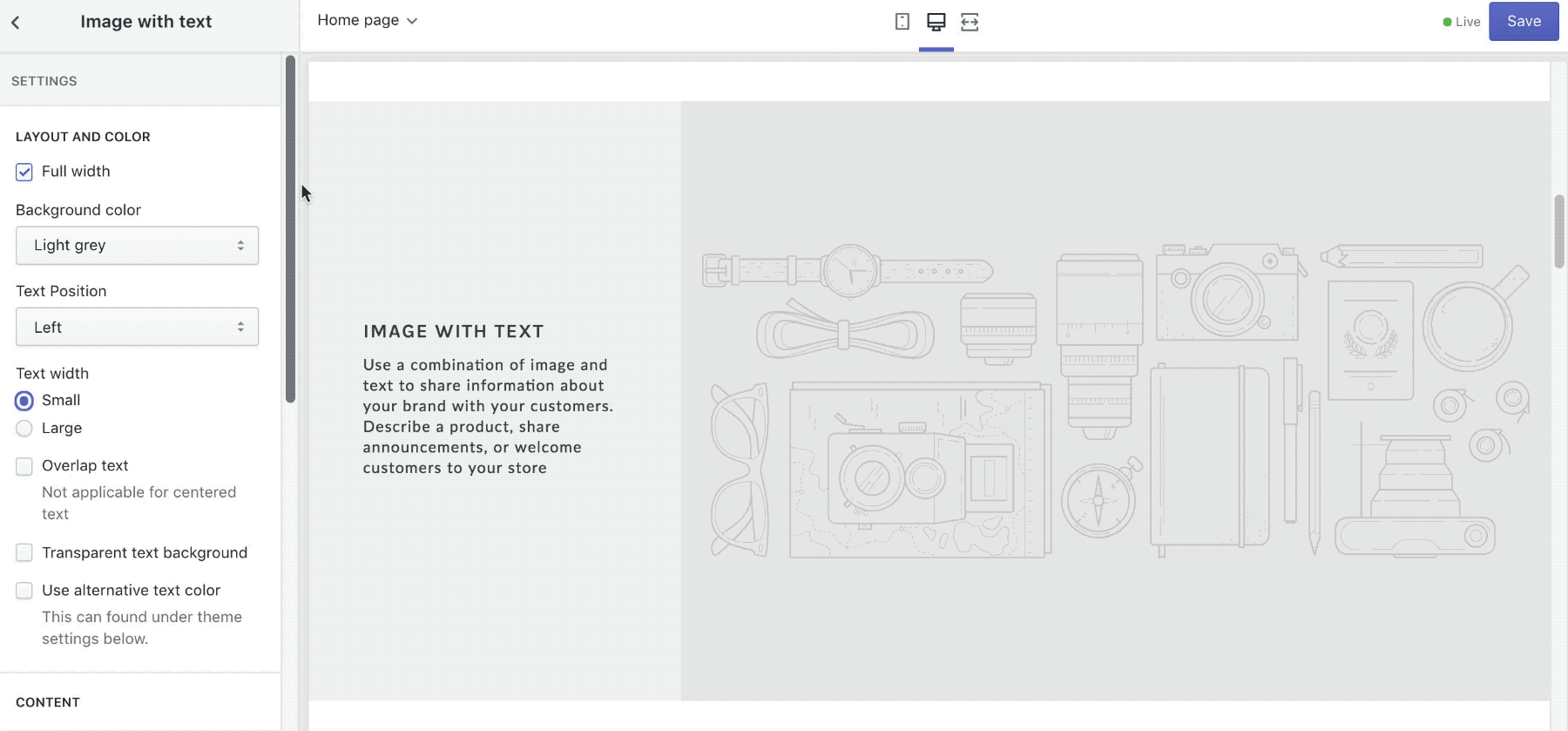
Task: Click the Image with text panel title
Action: (x=146, y=22)
